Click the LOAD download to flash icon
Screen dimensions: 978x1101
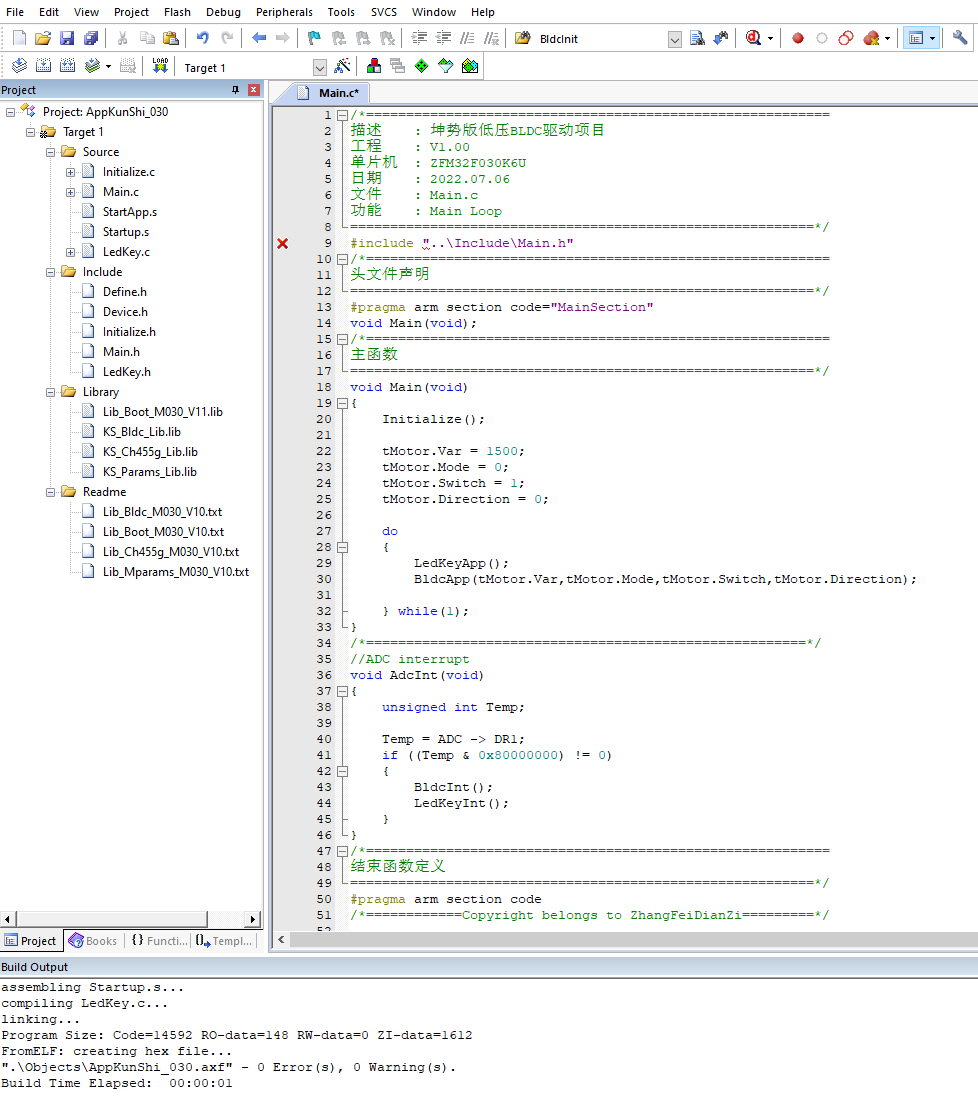pyautogui.click(x=160, y=67)
